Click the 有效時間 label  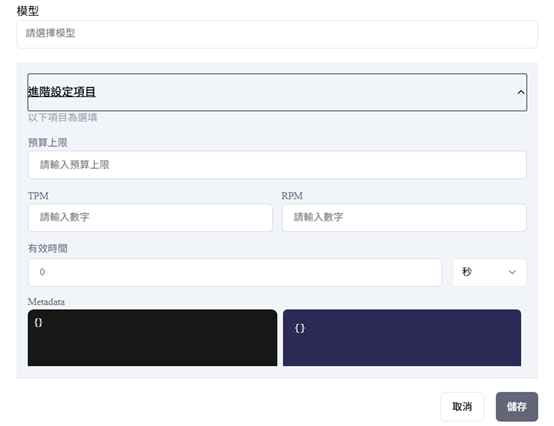48,249
